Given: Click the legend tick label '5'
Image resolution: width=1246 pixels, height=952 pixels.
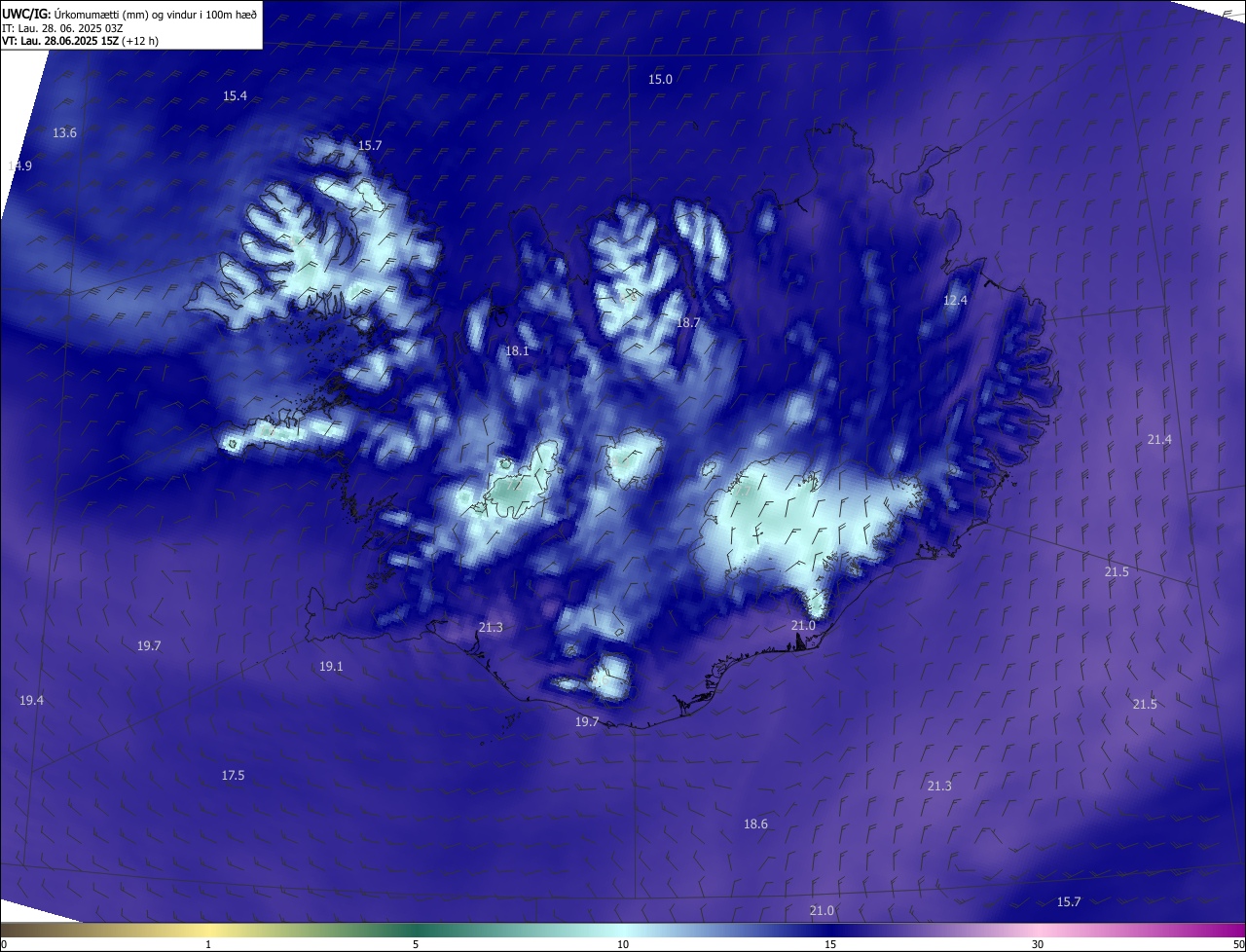Looking at the screenshot, I should coord(416,944).
